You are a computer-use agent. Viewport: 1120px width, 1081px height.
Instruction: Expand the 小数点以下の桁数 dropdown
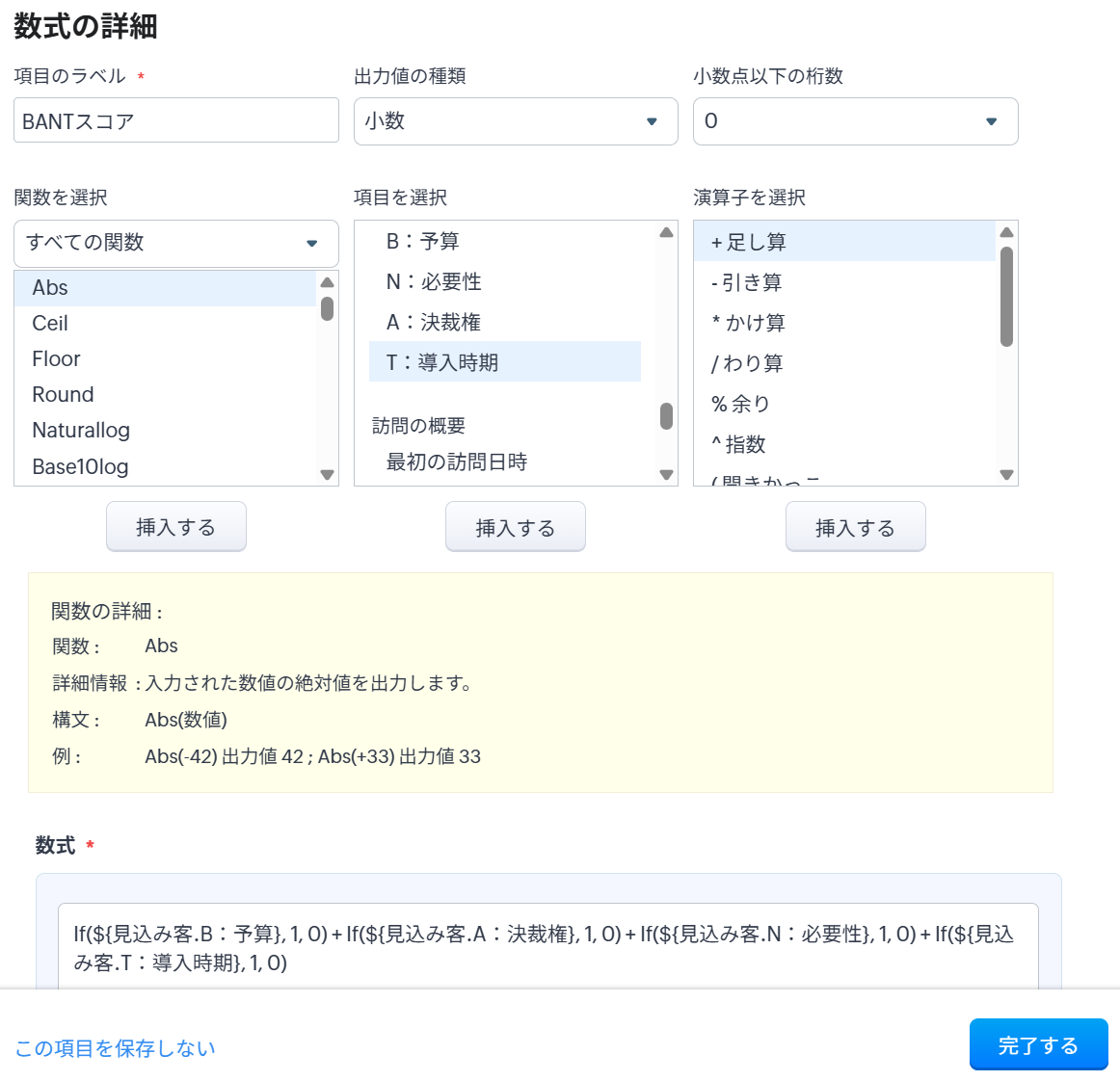pyautogui.click(x=855, y=121)
